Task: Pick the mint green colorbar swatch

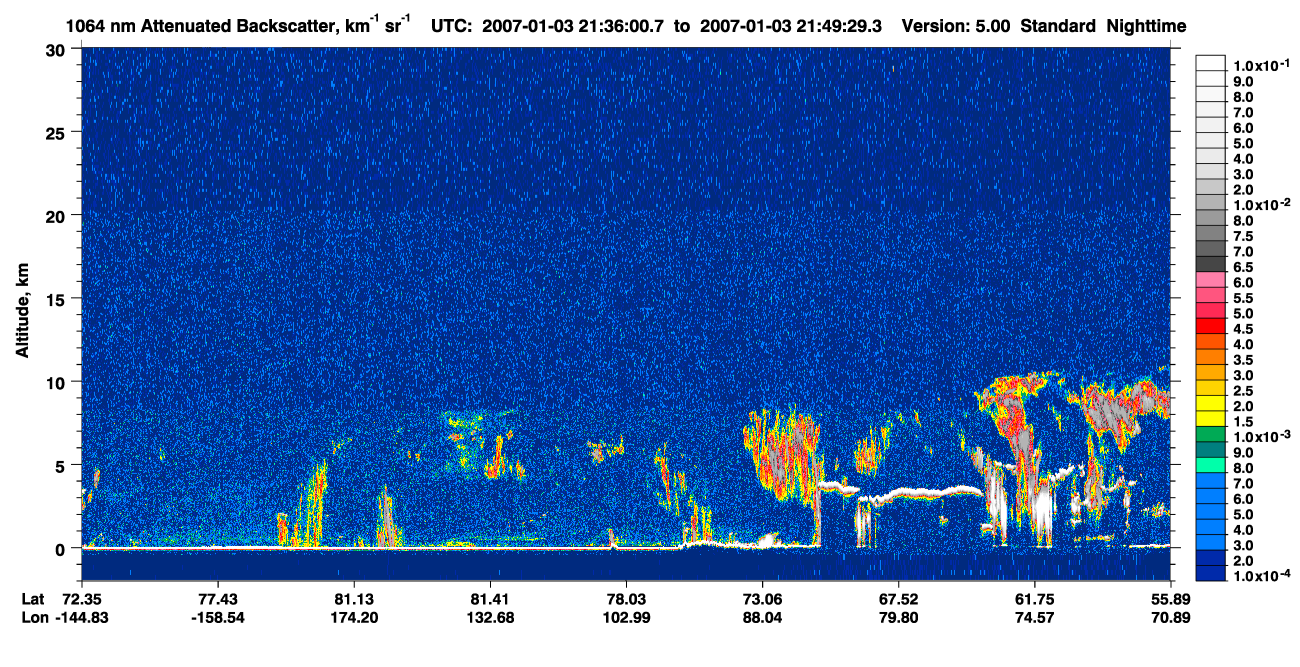Action: point(1210,464)
